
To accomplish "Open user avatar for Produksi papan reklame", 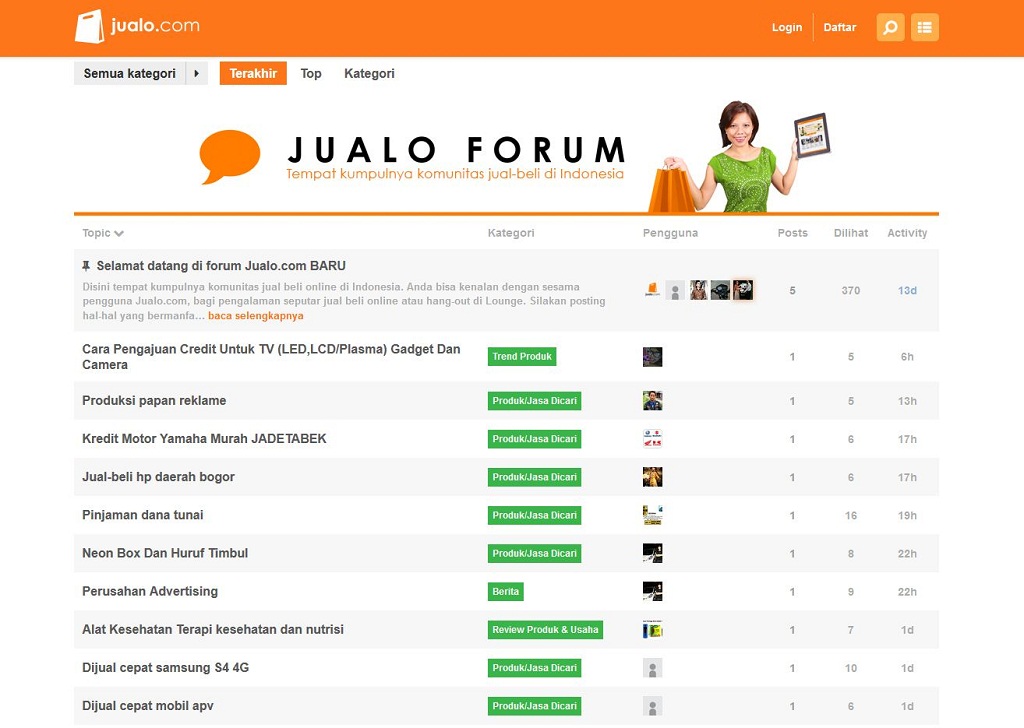I will (x=652, y=401).
